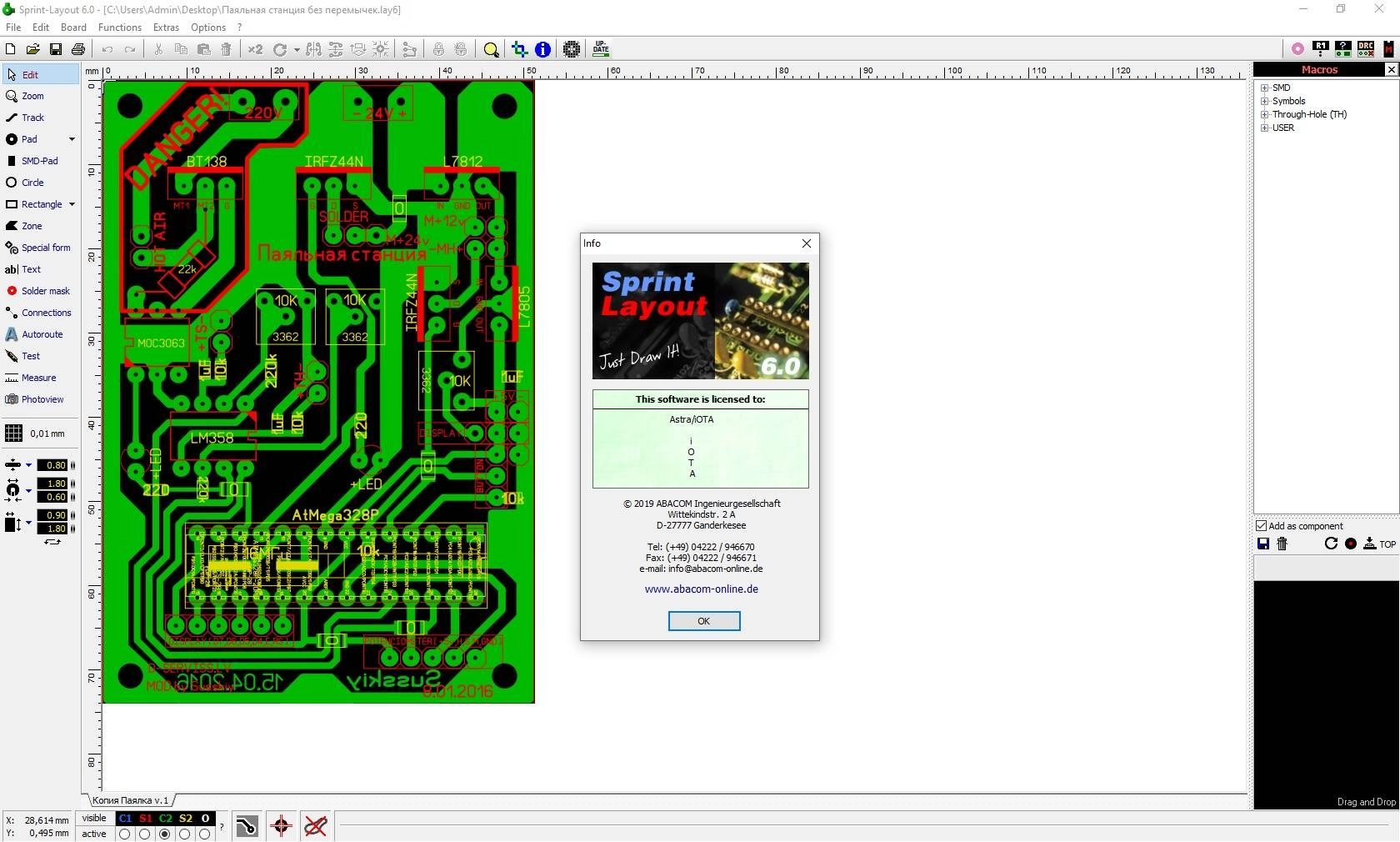Expand the USER macros folder
The image size is (1400, 842).
1264,128
